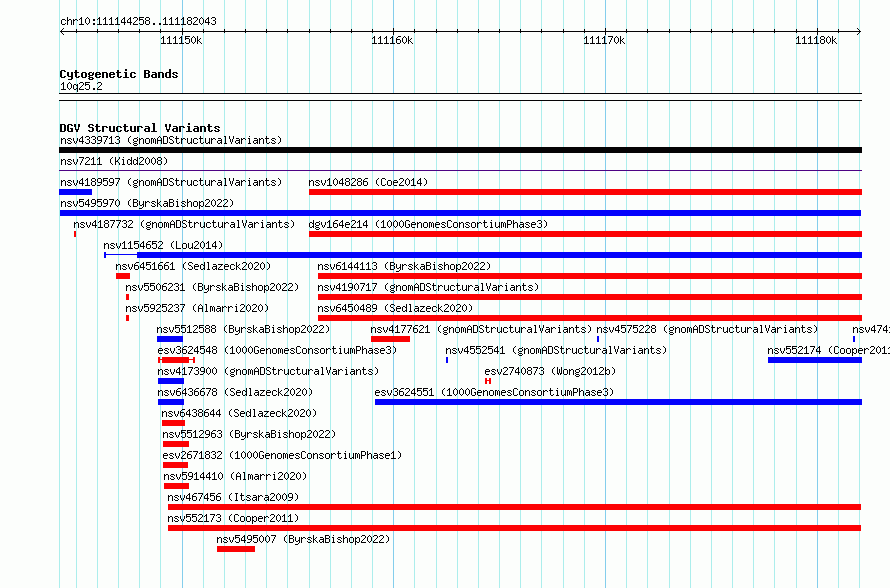Select the red nsv4177621 bar
The width and height of the screenshot is (890, 588).
coord(391,339)
